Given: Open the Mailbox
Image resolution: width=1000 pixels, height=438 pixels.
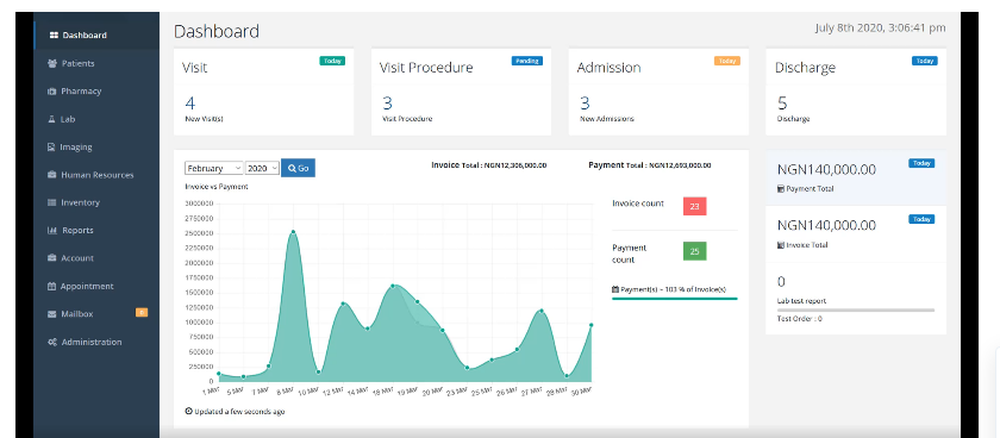Looking at the screenshot, I should (x=96, y=314).
